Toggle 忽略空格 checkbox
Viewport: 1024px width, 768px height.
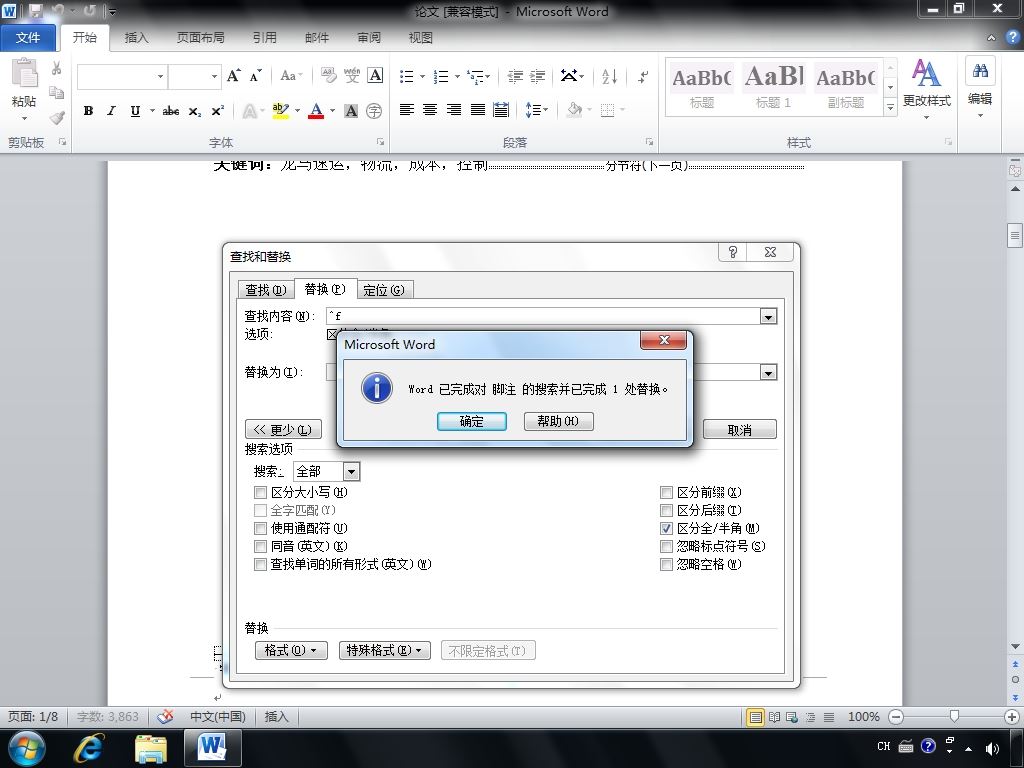[x=666, y=564]
